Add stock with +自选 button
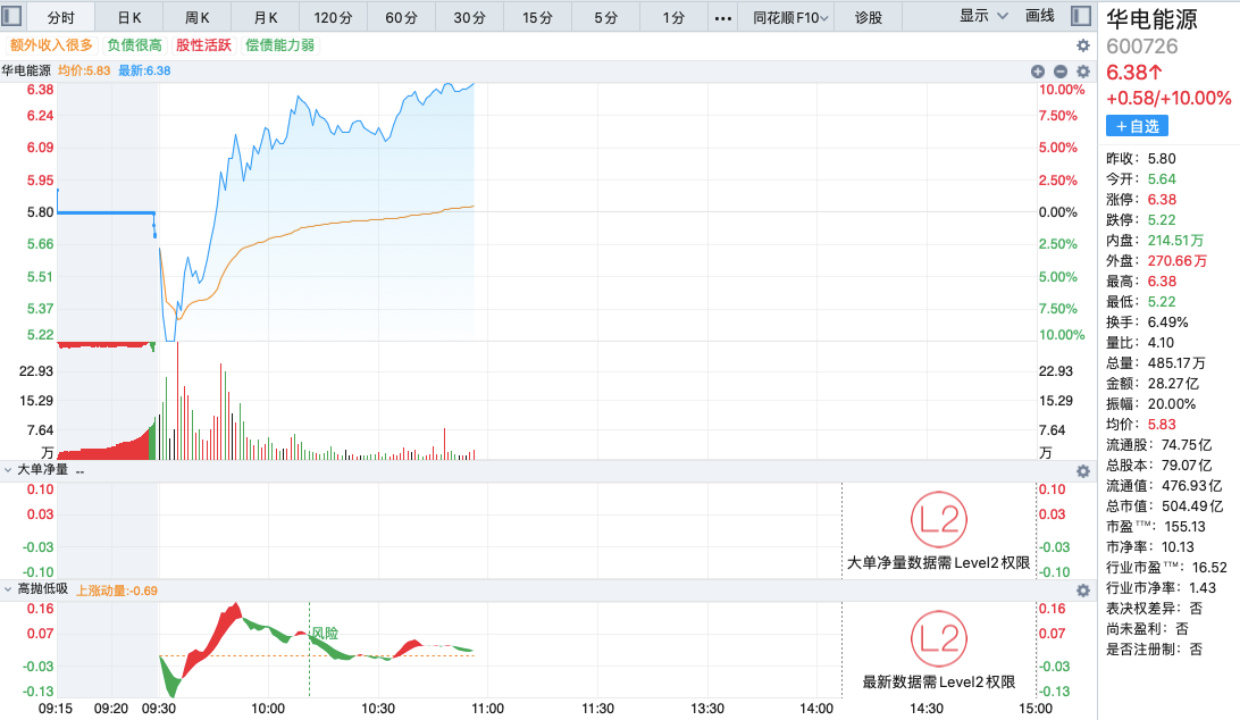Image resolution: width=1240 pixels, height=720 pixels. point(1137,126)
